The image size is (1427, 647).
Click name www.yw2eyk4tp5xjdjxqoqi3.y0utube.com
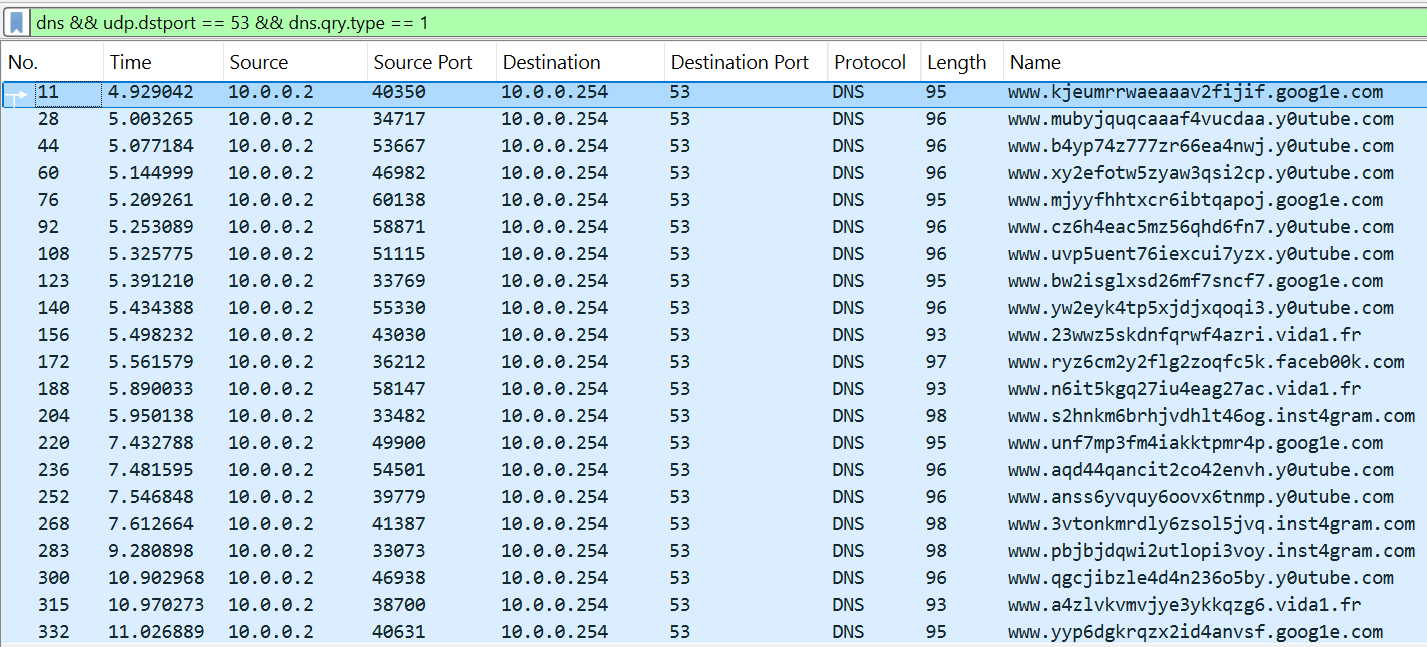1200,308
